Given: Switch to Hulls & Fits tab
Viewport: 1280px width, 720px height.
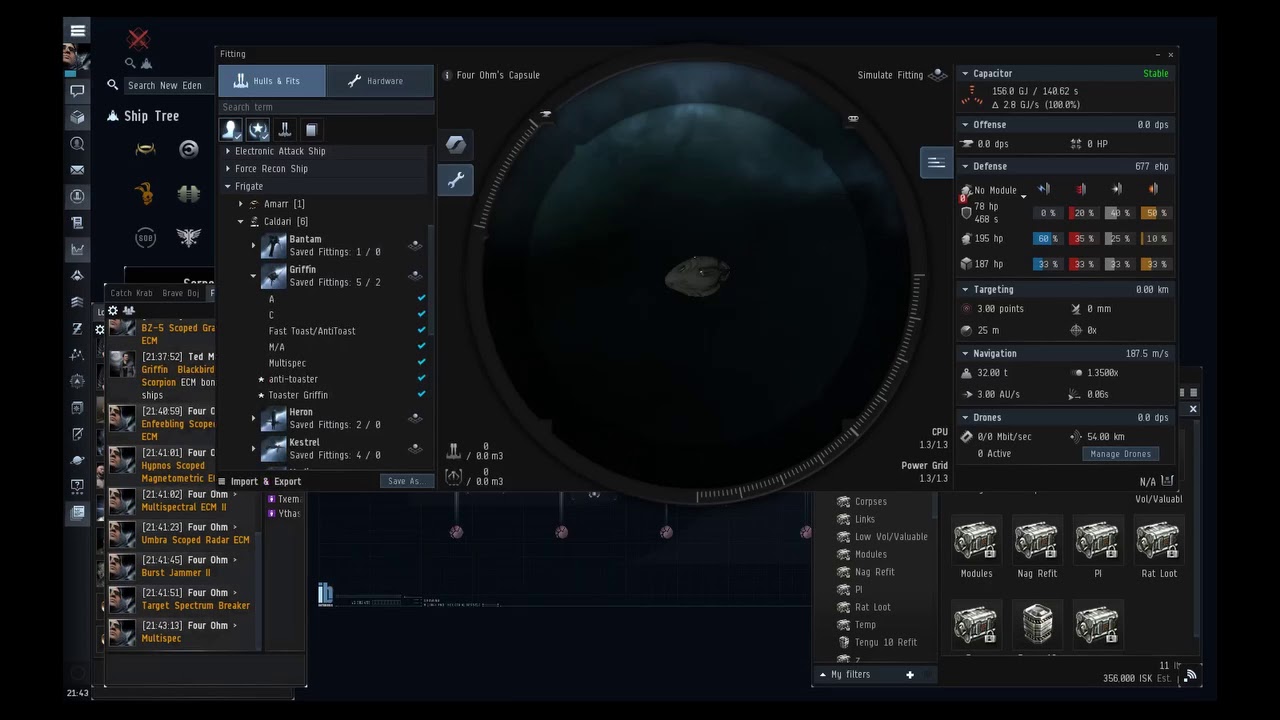Looking at the screenshot, I should point(272,81).
